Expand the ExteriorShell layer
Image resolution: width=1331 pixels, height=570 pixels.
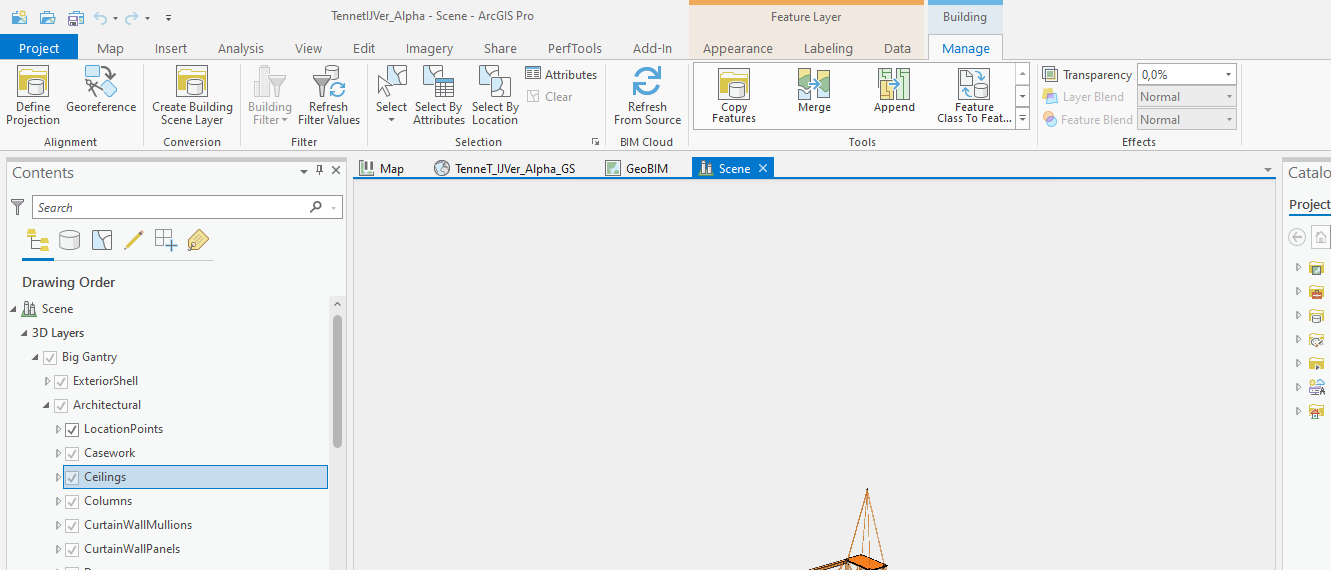[x=46, y=381]
